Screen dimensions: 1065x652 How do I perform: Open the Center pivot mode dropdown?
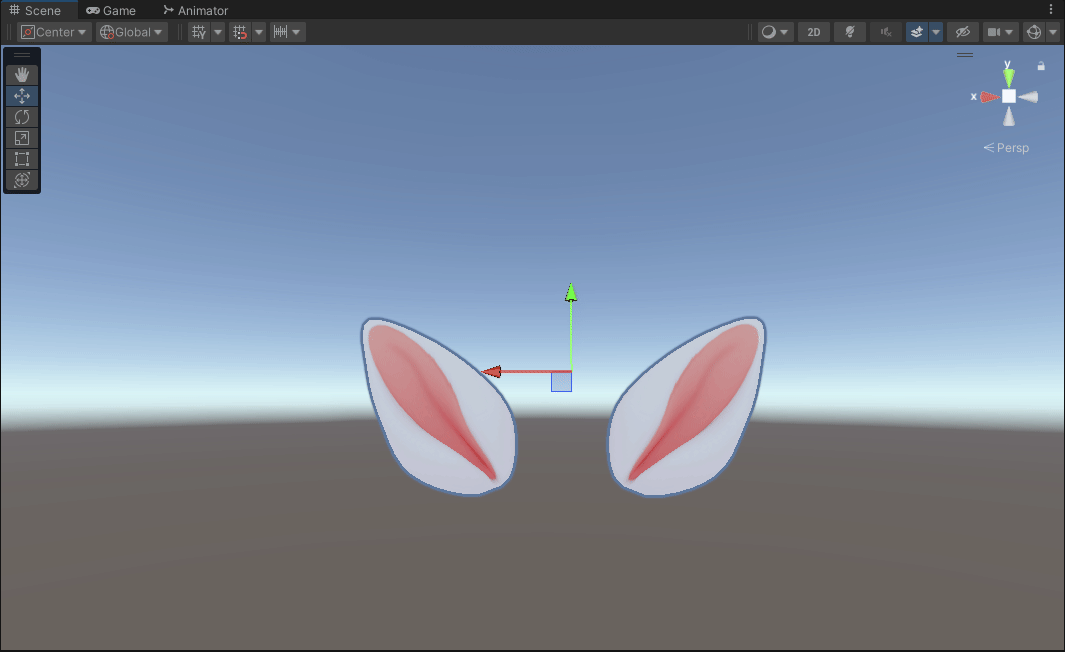[54, 32]
